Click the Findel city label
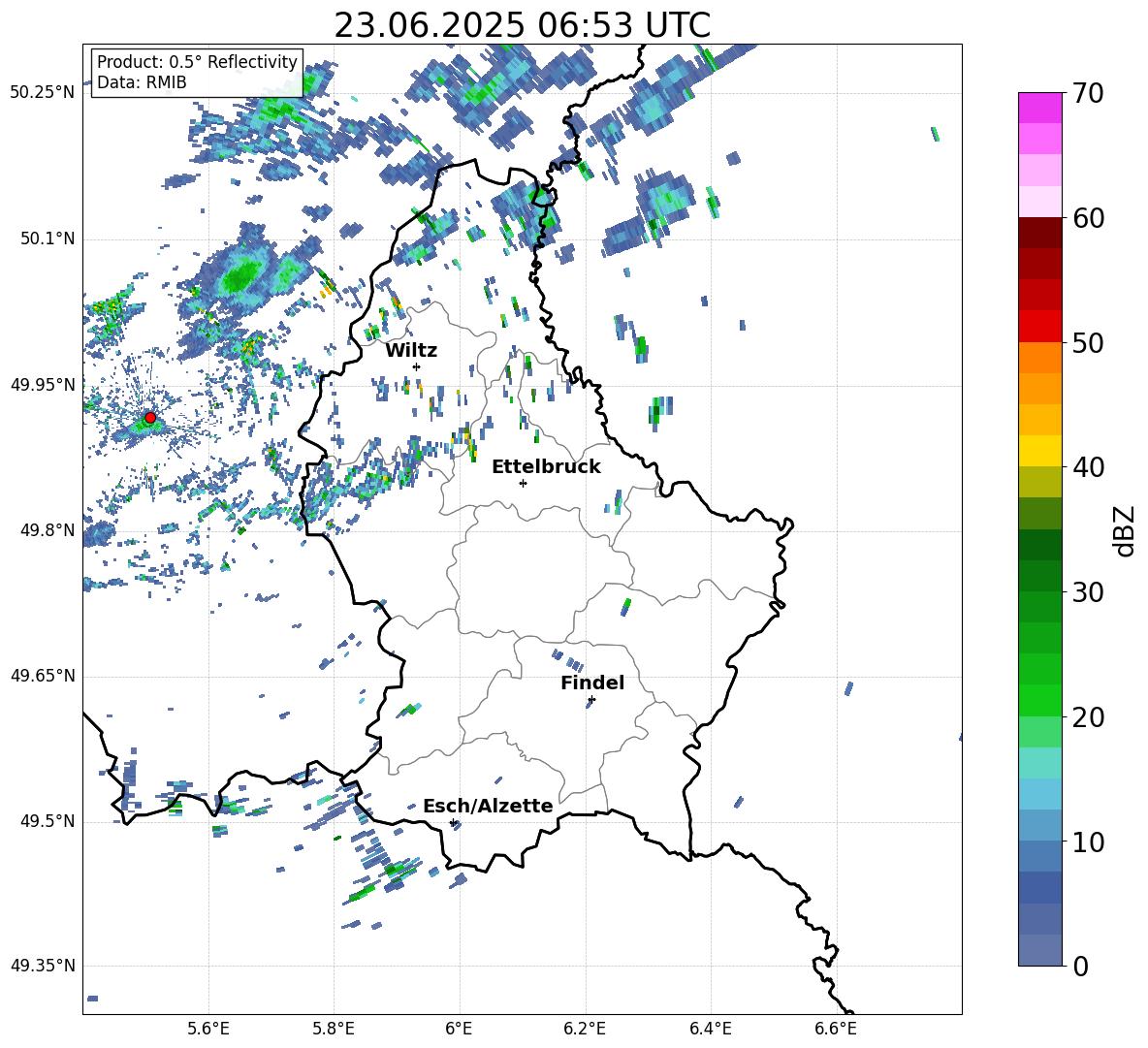This screenshot has width=1148, height=1048. [592, 683]
